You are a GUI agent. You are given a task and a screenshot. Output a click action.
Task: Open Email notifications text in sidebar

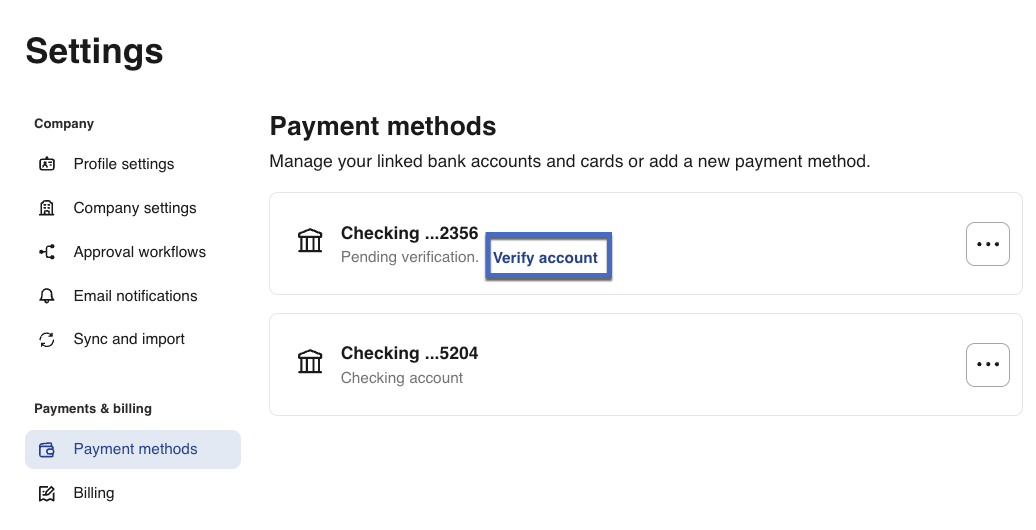click(x=136, y=296)
